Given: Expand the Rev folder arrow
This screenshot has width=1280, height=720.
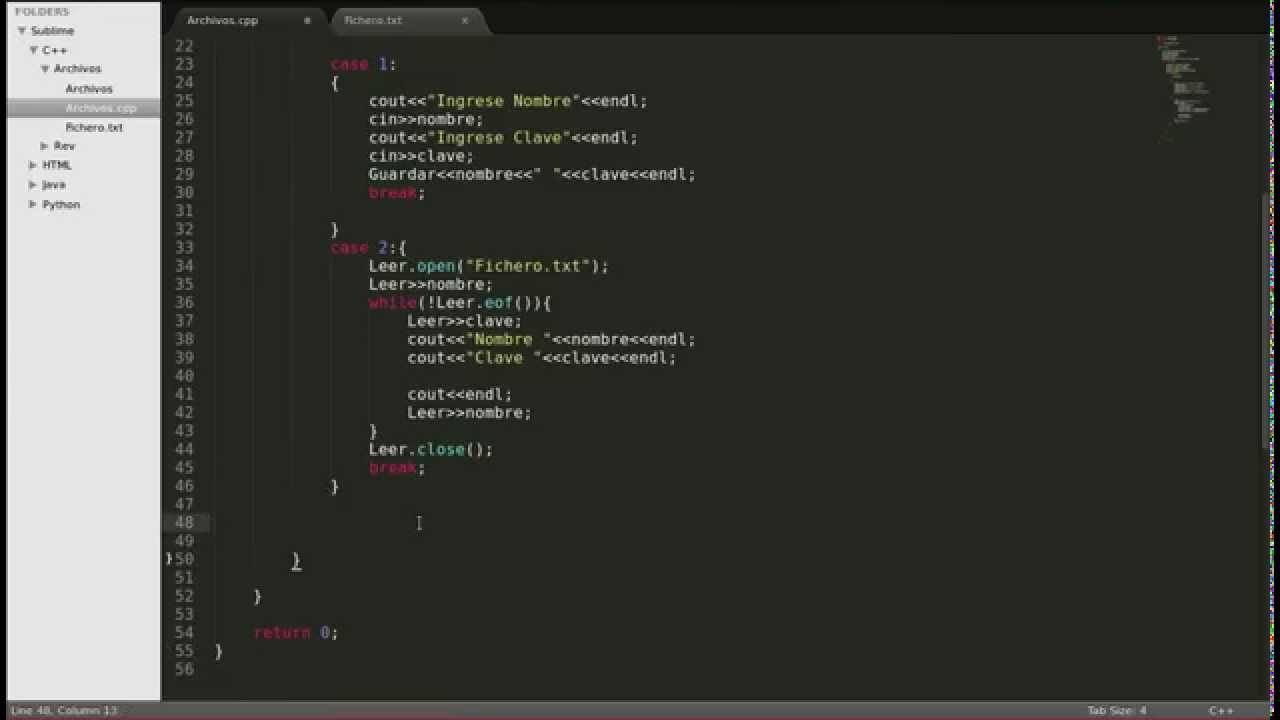Looking at the screenshot, I should (x=44, y=146).
